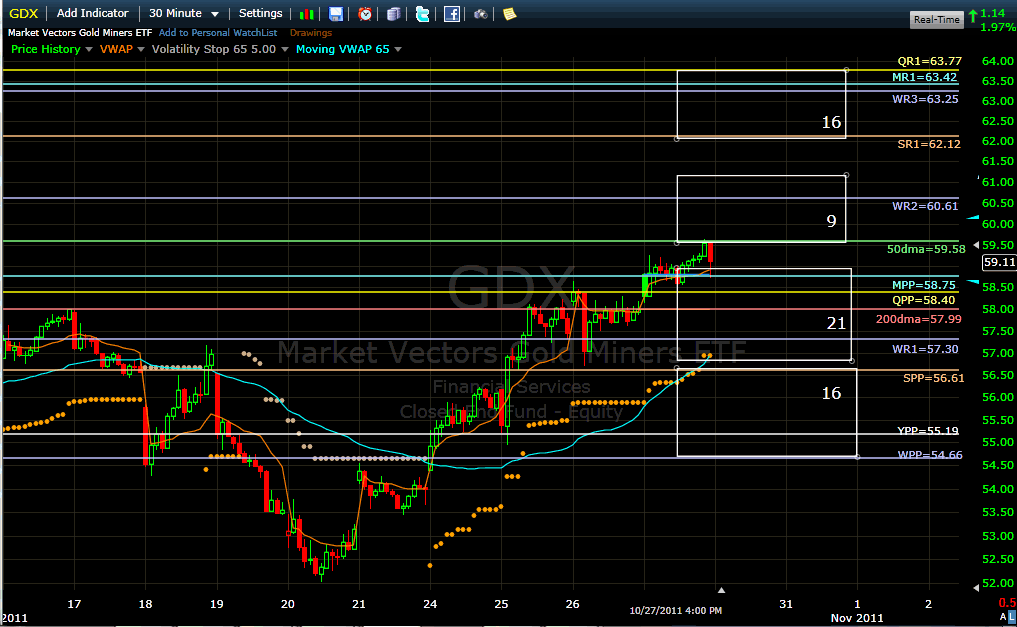Screen dimensions: 1017x627
Task: Select the drawn box labeled 21
Action: tap(764, 314)
